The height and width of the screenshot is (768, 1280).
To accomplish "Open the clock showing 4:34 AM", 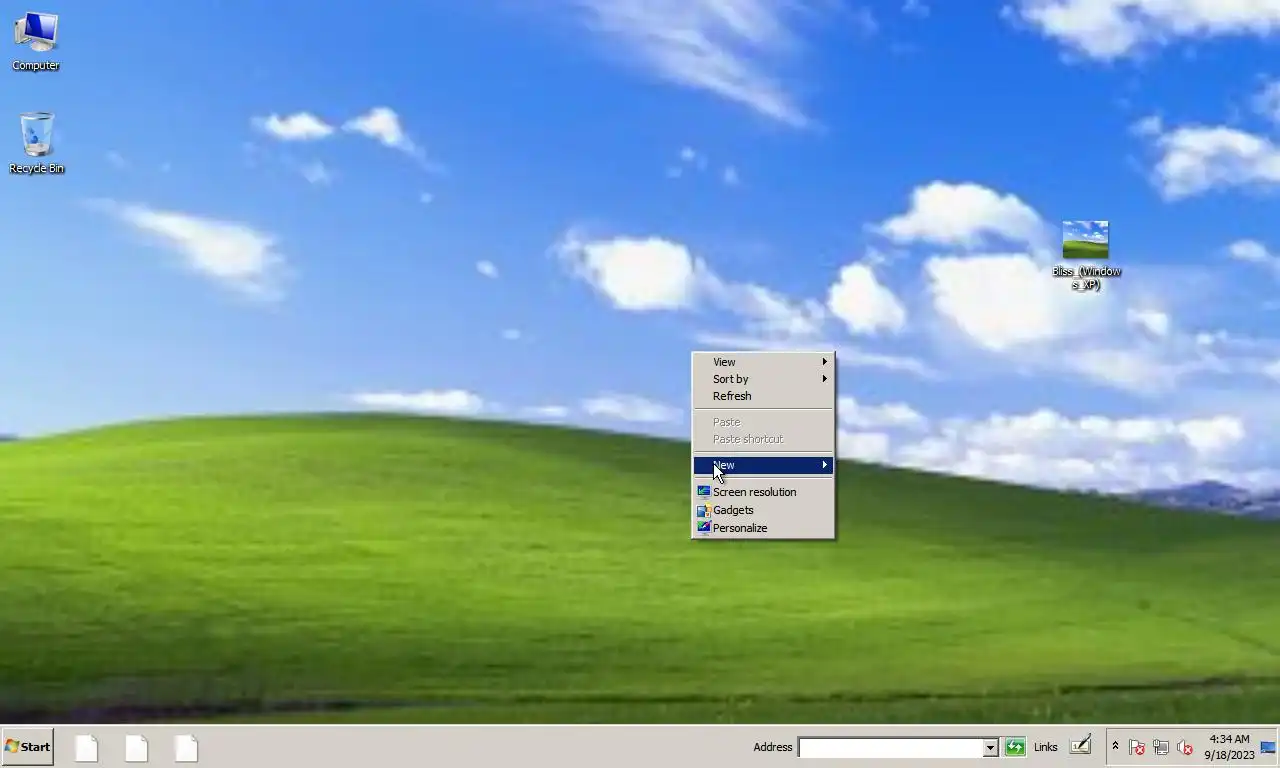I will pyautogui.click(x=1230, y=747).
